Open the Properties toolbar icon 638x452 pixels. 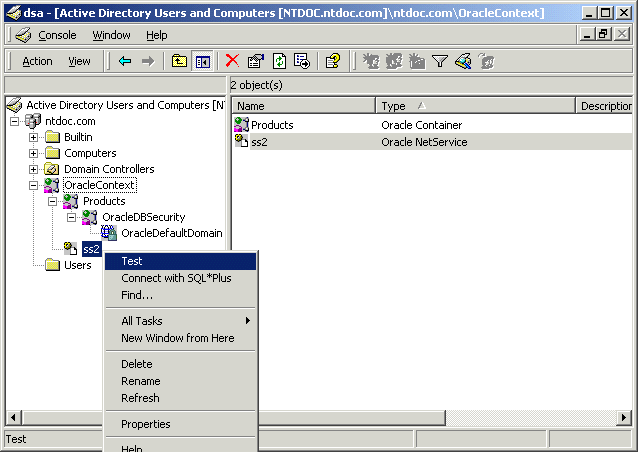point(256,61)
